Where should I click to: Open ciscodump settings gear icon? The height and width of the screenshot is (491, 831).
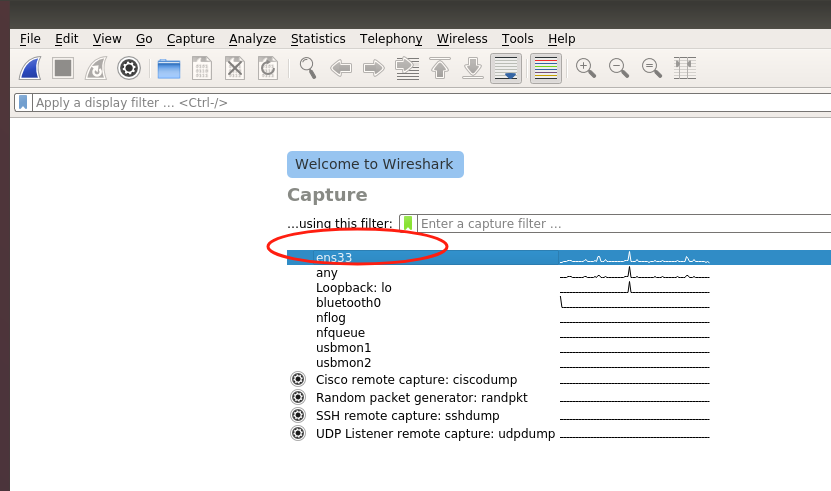pos(298,379)
